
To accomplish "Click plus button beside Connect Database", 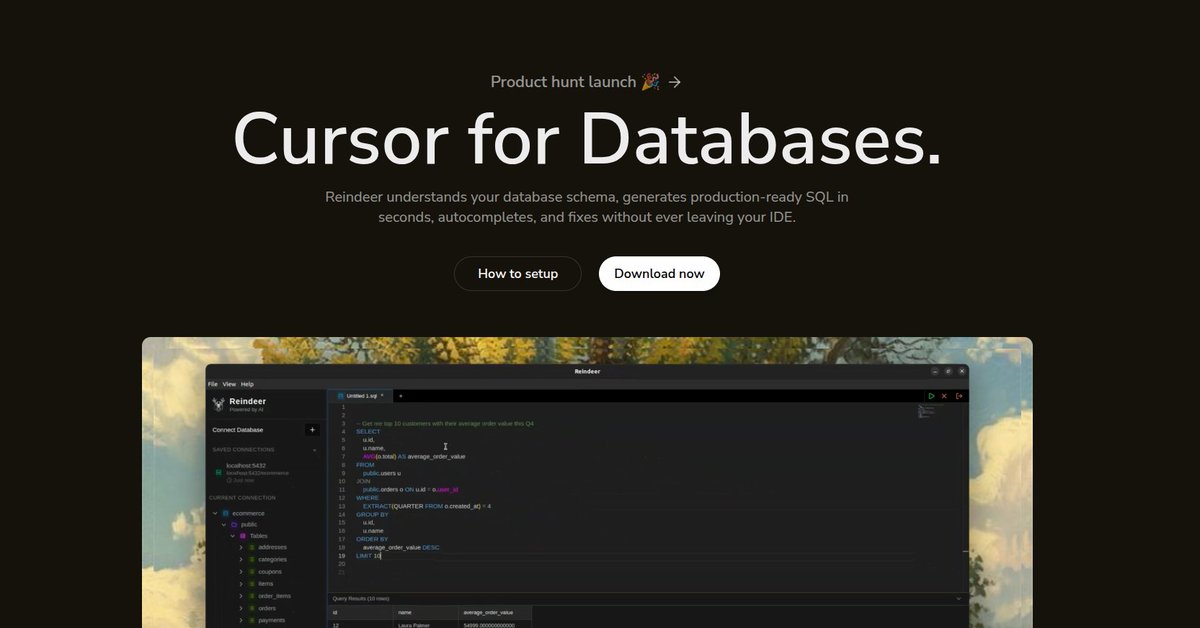I will click(312, 430).
